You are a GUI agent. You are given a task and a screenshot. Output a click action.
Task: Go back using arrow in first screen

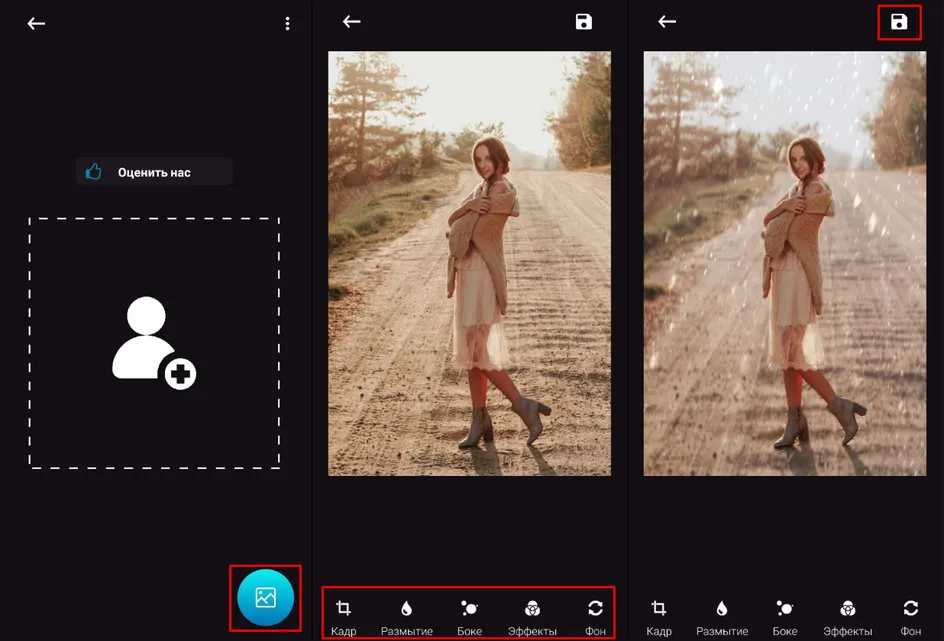pos(36,23)
